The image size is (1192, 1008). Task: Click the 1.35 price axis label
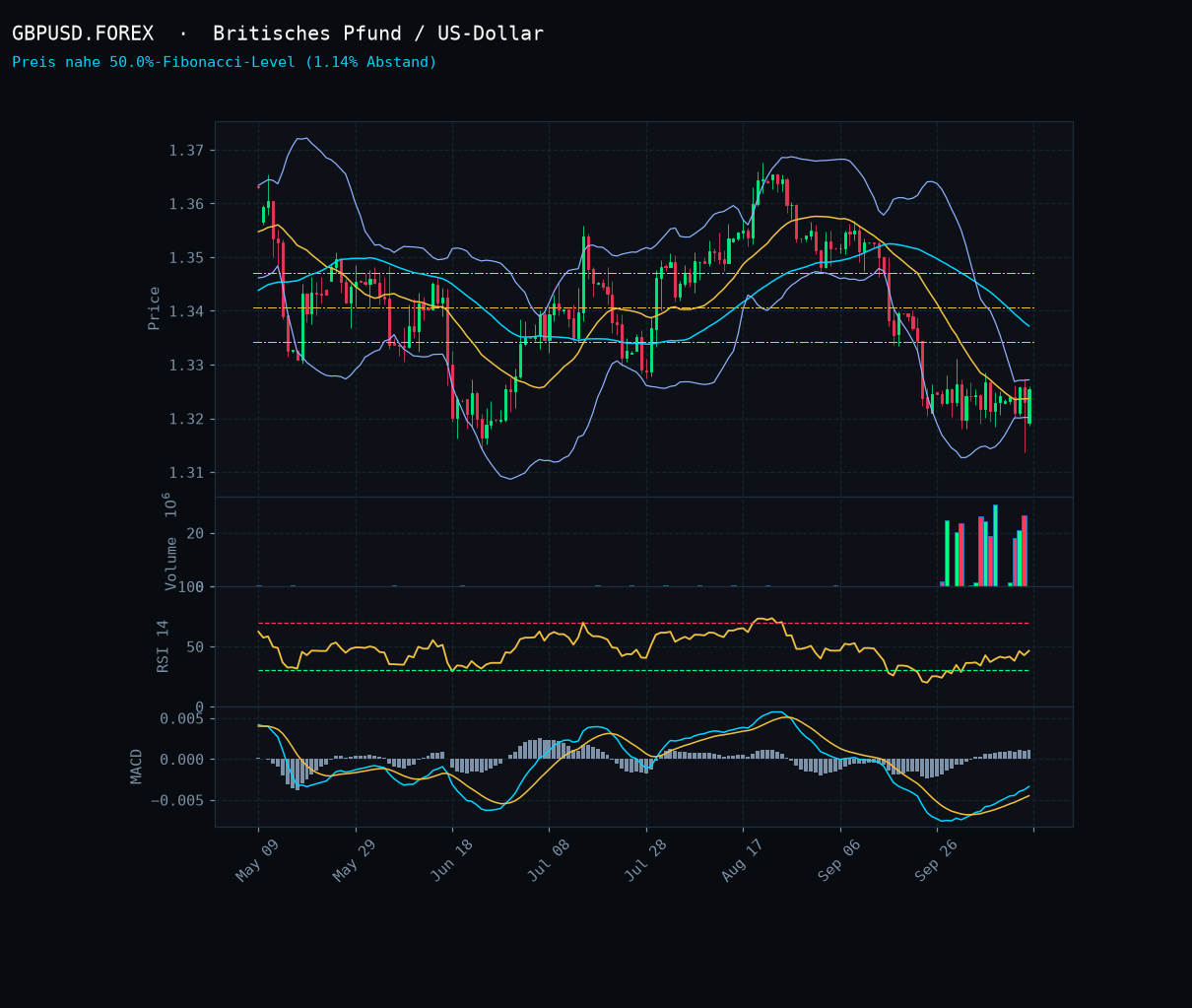186,258
